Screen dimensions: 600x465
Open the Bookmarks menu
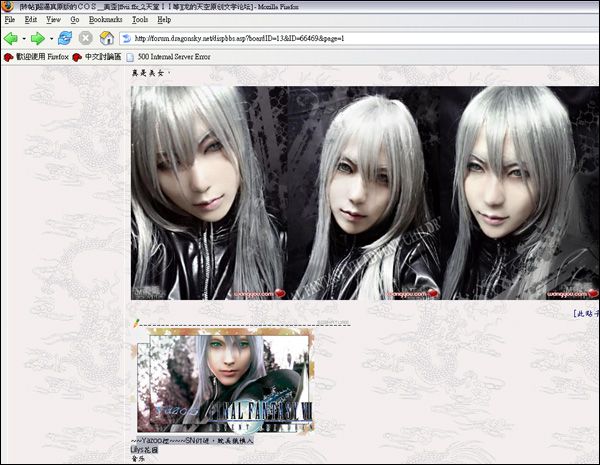[106, 20]
